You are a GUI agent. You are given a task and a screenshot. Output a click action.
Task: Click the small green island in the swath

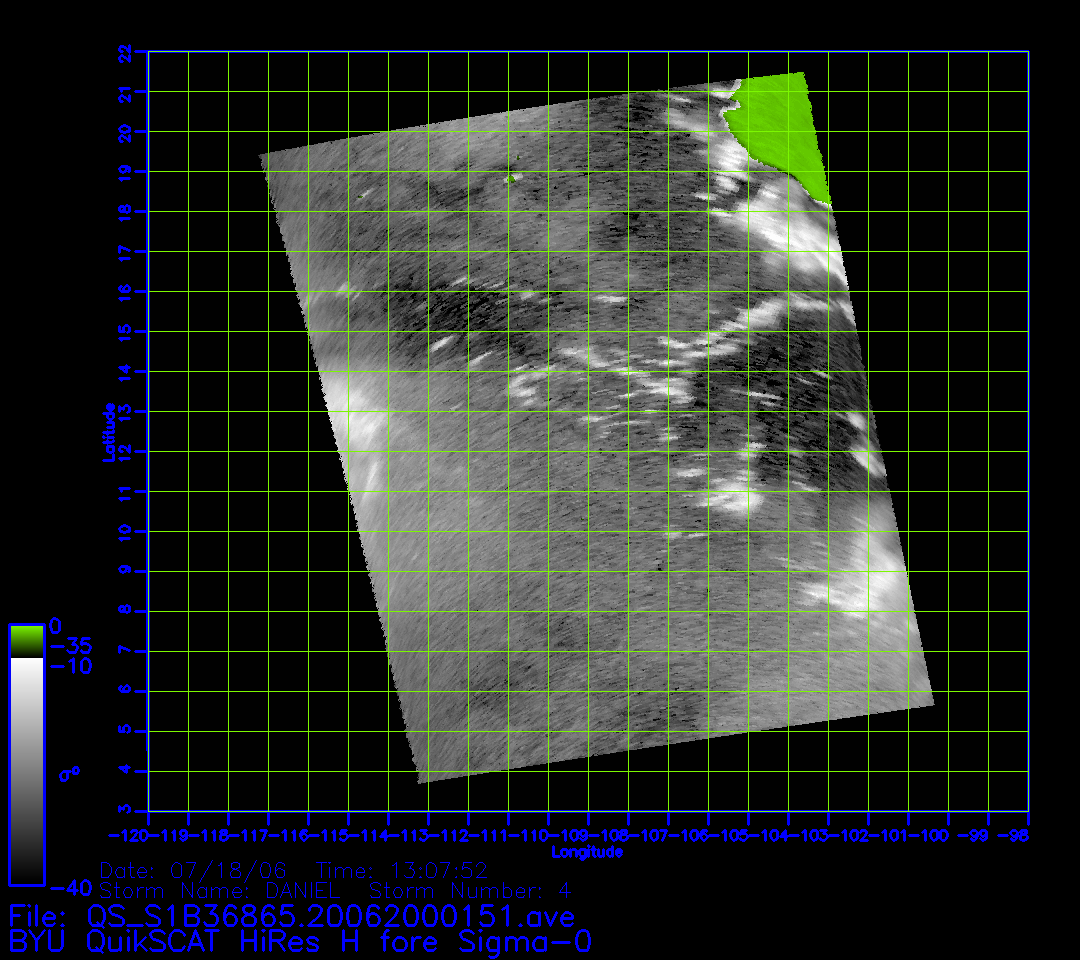point(511,178)
